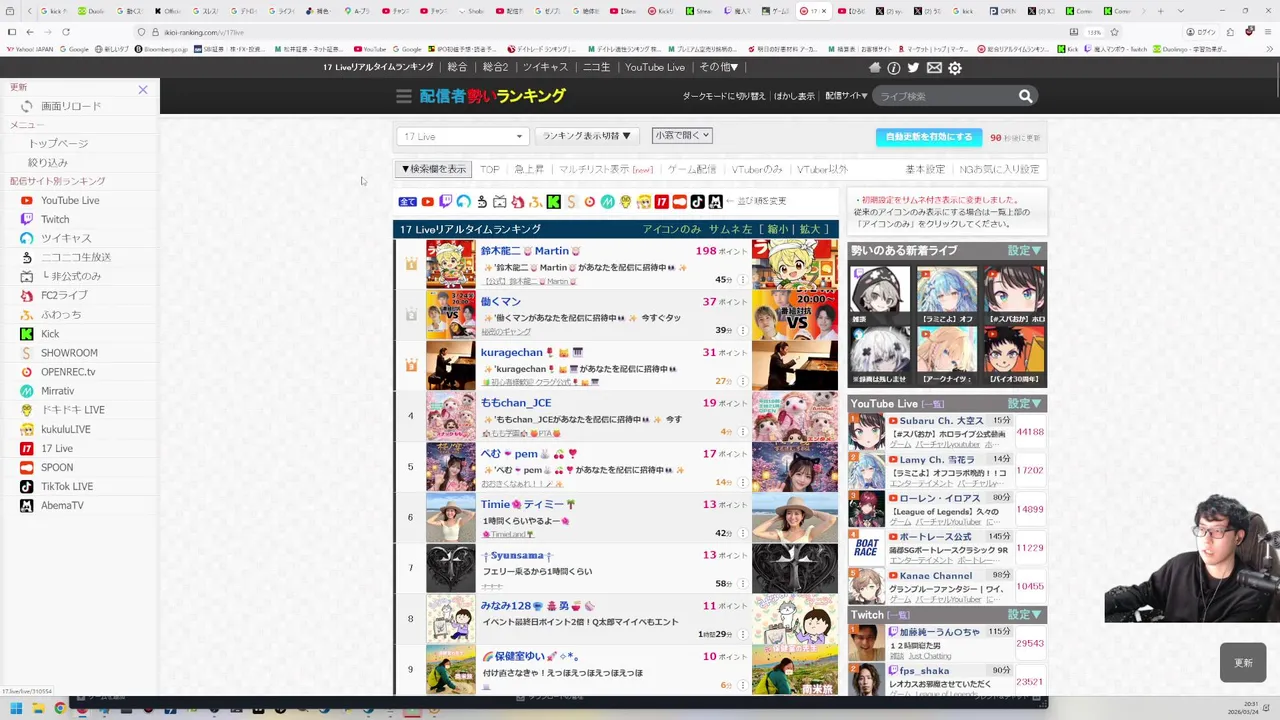This screenshot has height=720, width=1280.
Task: Click 画面リロード reload icon in sidebar
Action: (27, 106)
